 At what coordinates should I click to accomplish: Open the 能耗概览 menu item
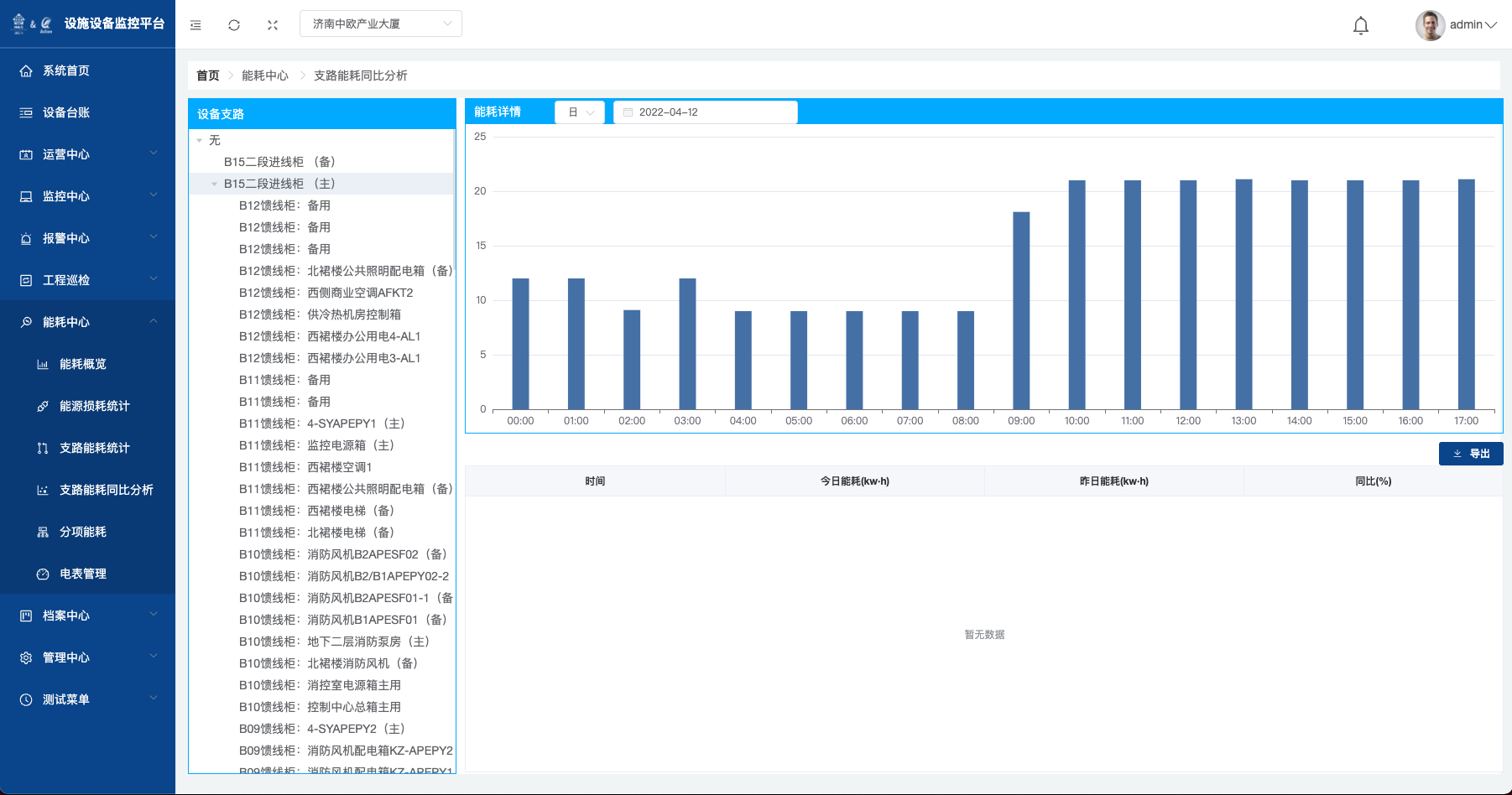[82, 364]
